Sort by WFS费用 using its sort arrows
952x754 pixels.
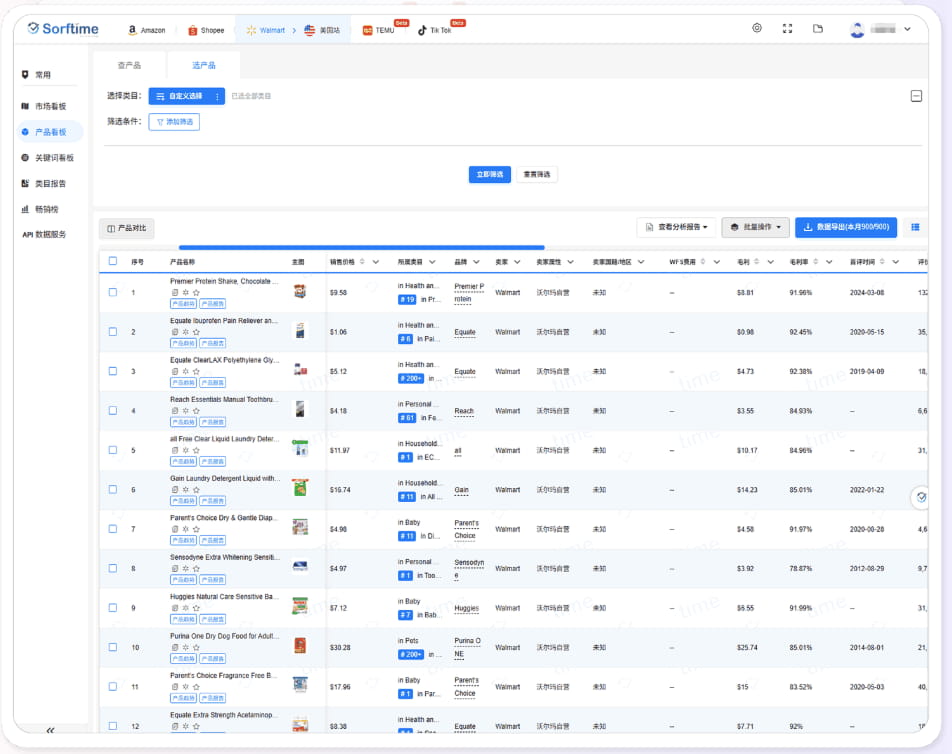(702, 262)
